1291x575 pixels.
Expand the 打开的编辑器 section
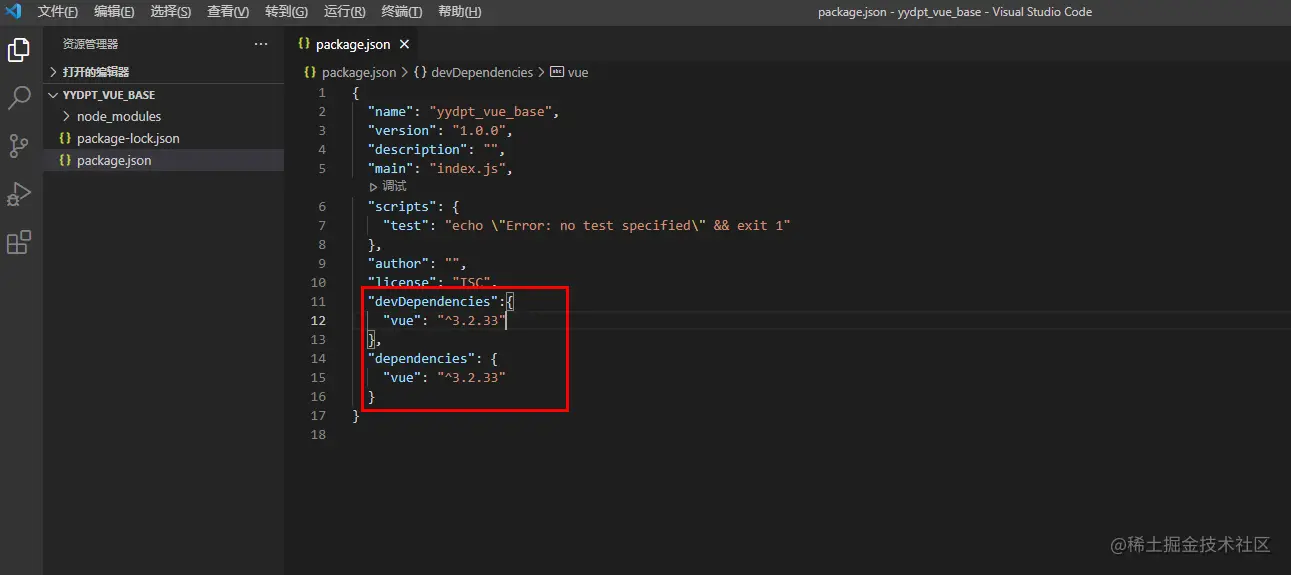click(x=164, y=72)
